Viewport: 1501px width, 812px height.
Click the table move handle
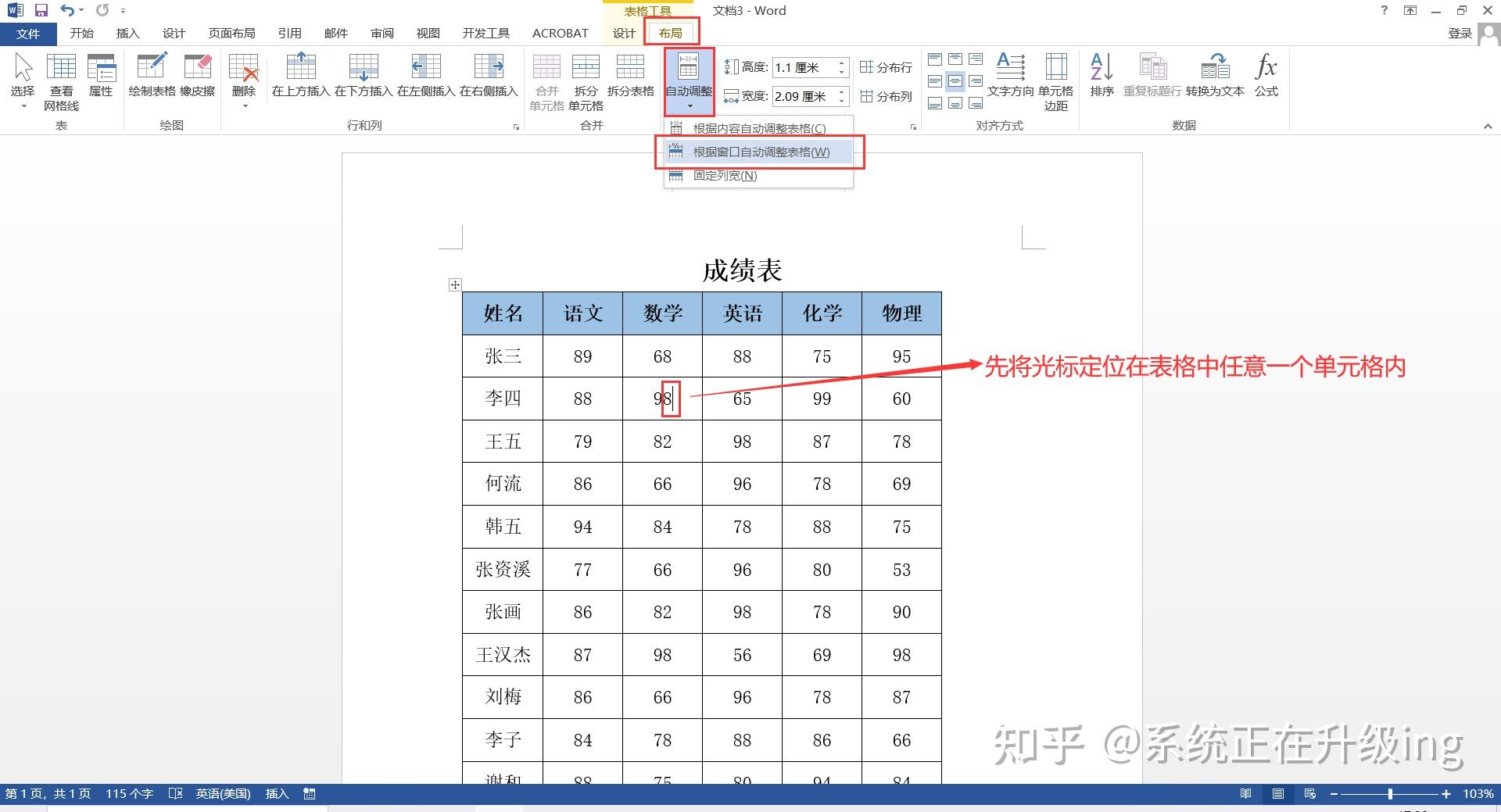click(x=455, y=285)
